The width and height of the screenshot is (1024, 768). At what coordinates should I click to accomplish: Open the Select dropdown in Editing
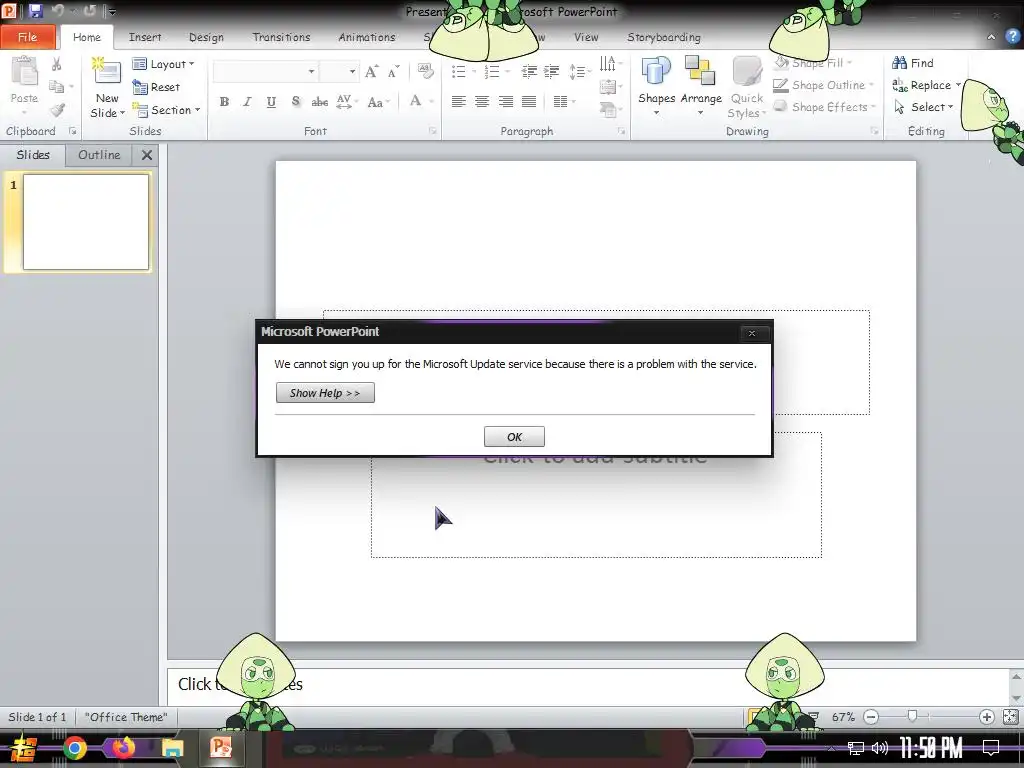[923, 107]
